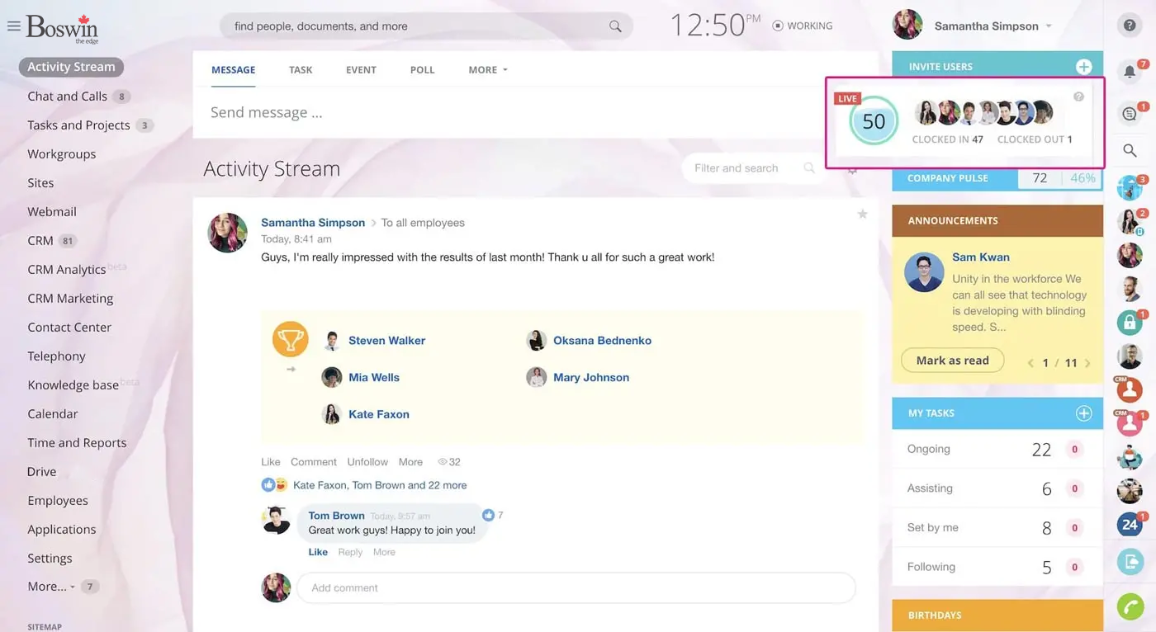1156x632 pixels.
Task: Open Chat and Calls in left menu
Action: coord(67,96)
